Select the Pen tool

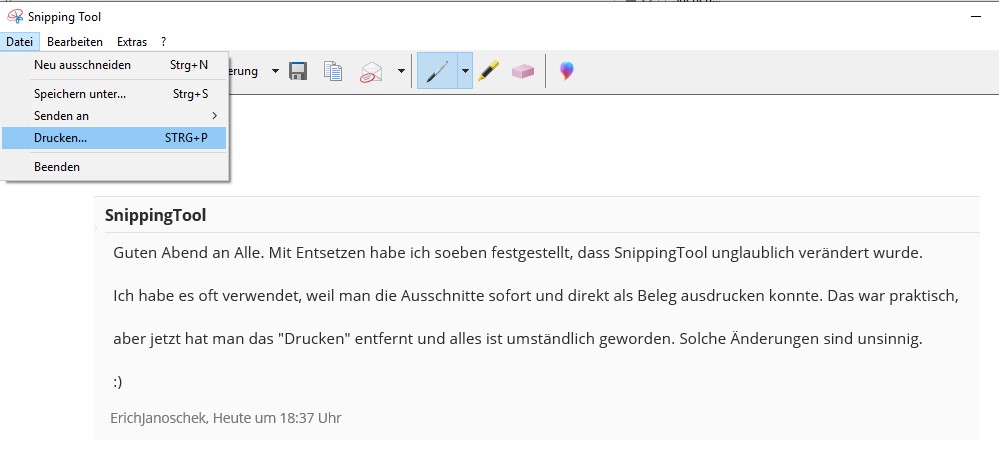[x=438, y=71]
